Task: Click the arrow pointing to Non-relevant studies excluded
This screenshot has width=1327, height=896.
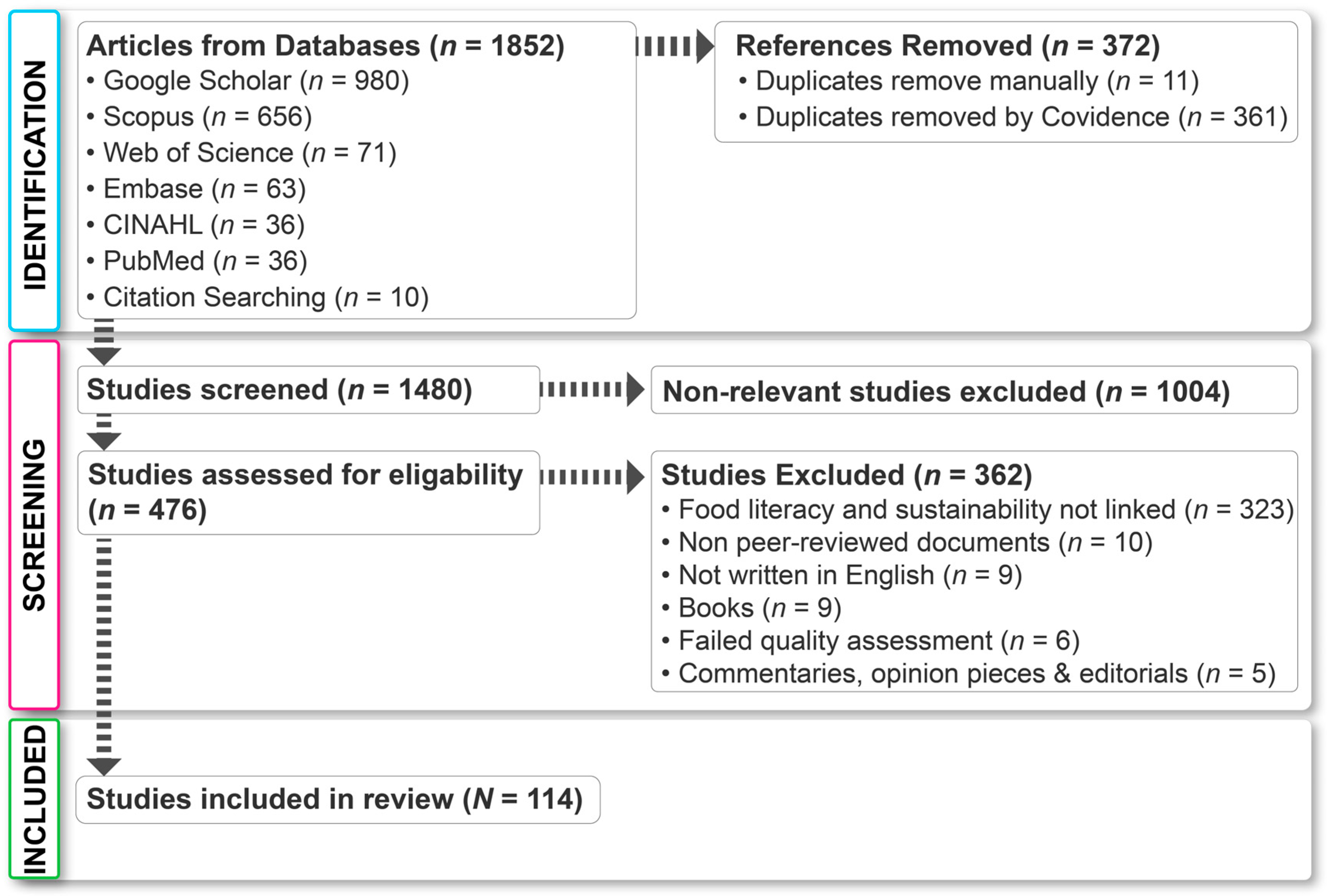Action: coord(591,390)
